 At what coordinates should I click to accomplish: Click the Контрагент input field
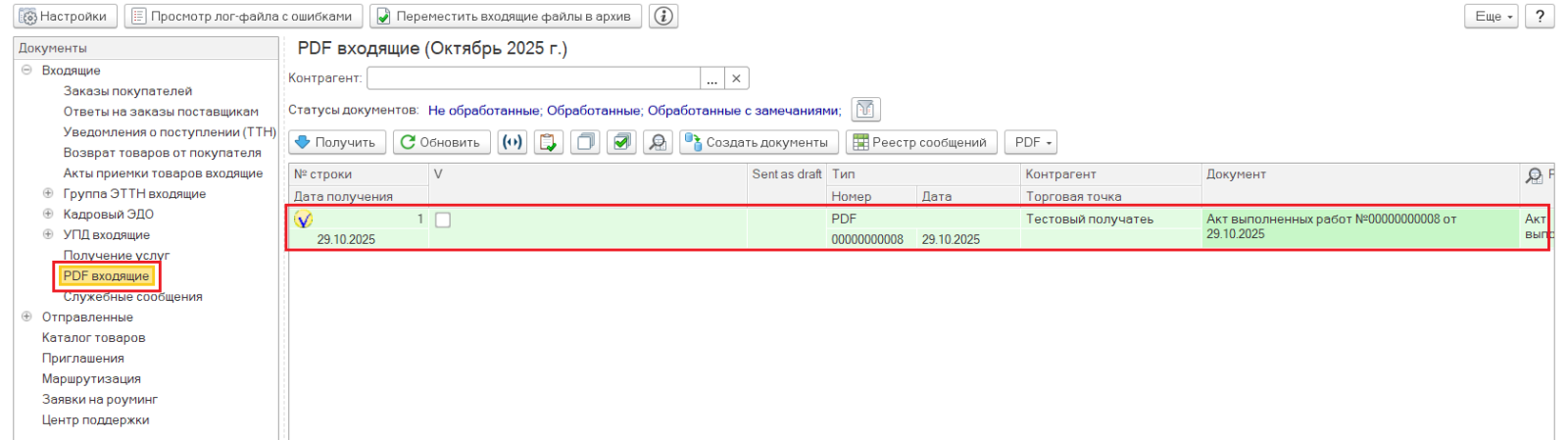[x=533, y=78]
